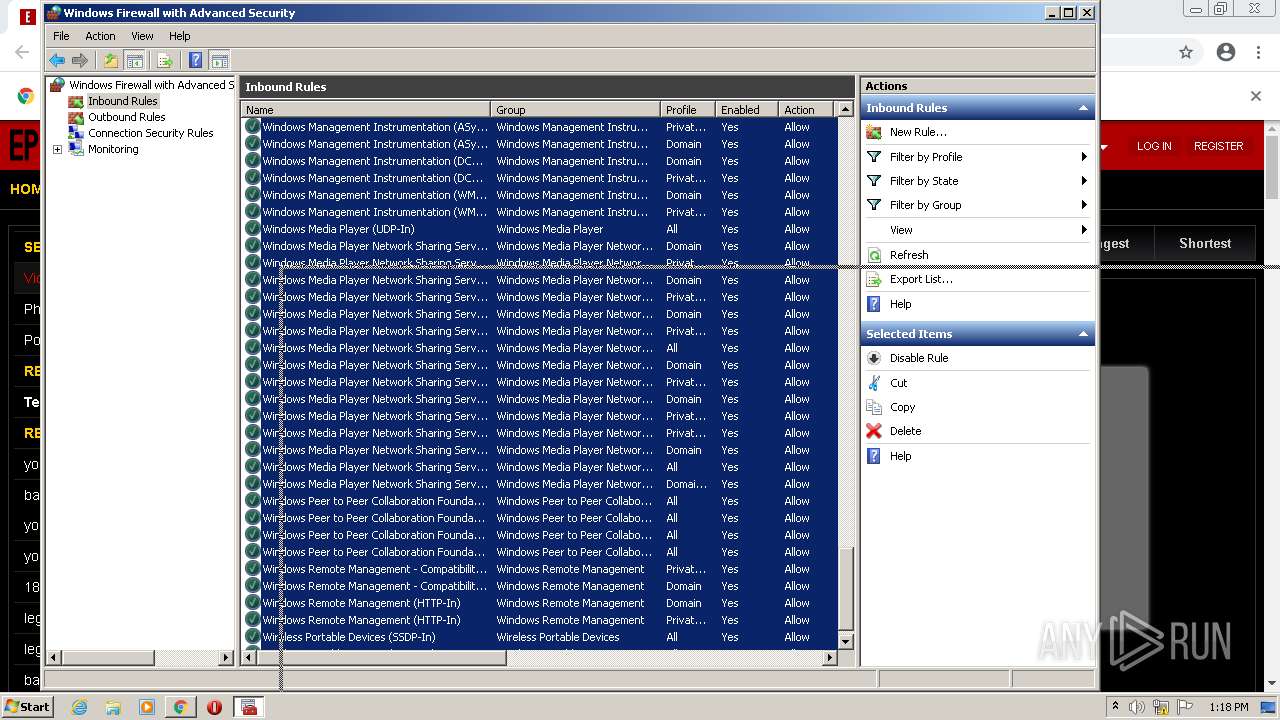
Task: Open the Chrome profile avatar icon
Action: [1226, 52]
